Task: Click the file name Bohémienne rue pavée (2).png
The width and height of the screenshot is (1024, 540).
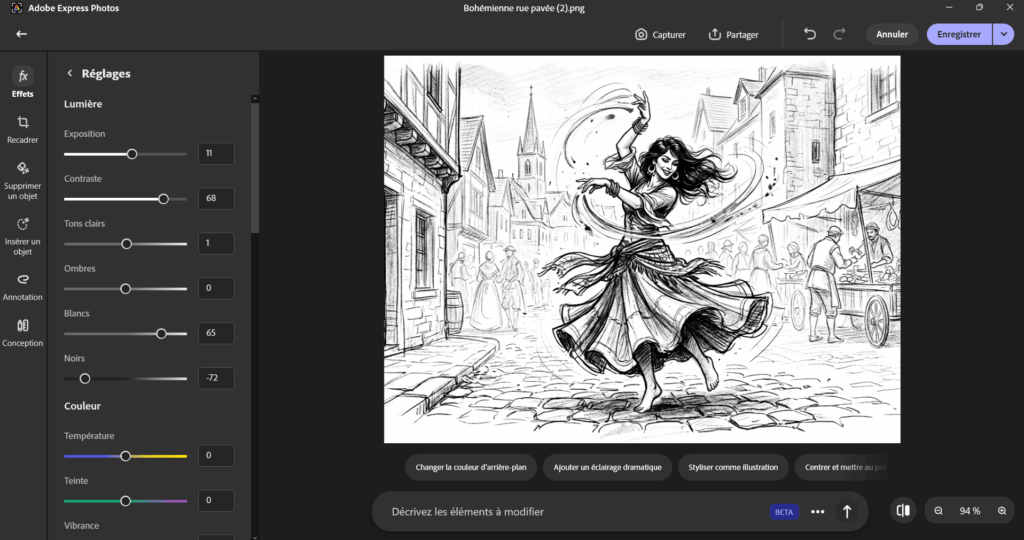Action: pos(524,8)
